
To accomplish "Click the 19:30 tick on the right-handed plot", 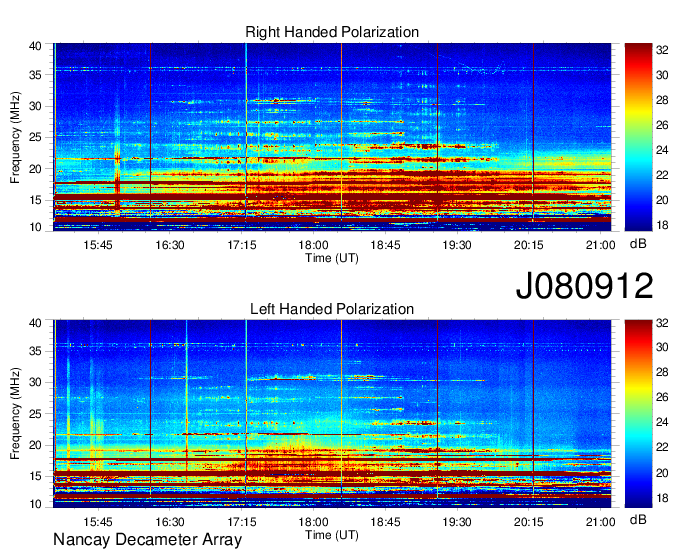I will (x=457, y=245).
